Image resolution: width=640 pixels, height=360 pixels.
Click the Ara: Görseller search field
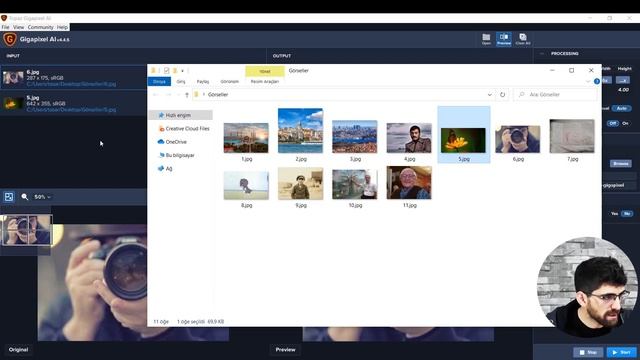pos(555,95)
